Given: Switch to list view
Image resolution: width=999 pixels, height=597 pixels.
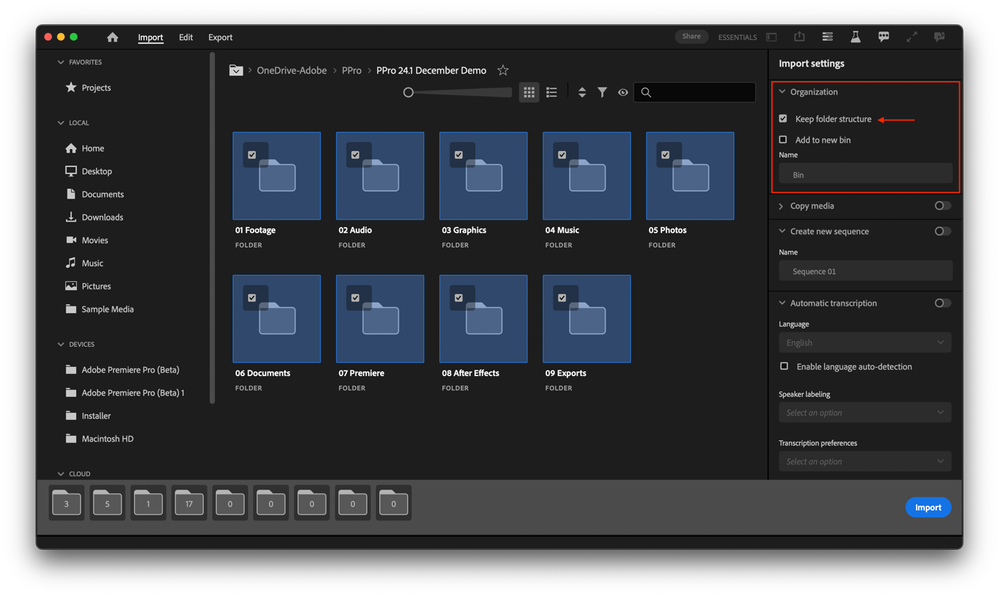Looking at the screenshot, I should tap(551, 92).
